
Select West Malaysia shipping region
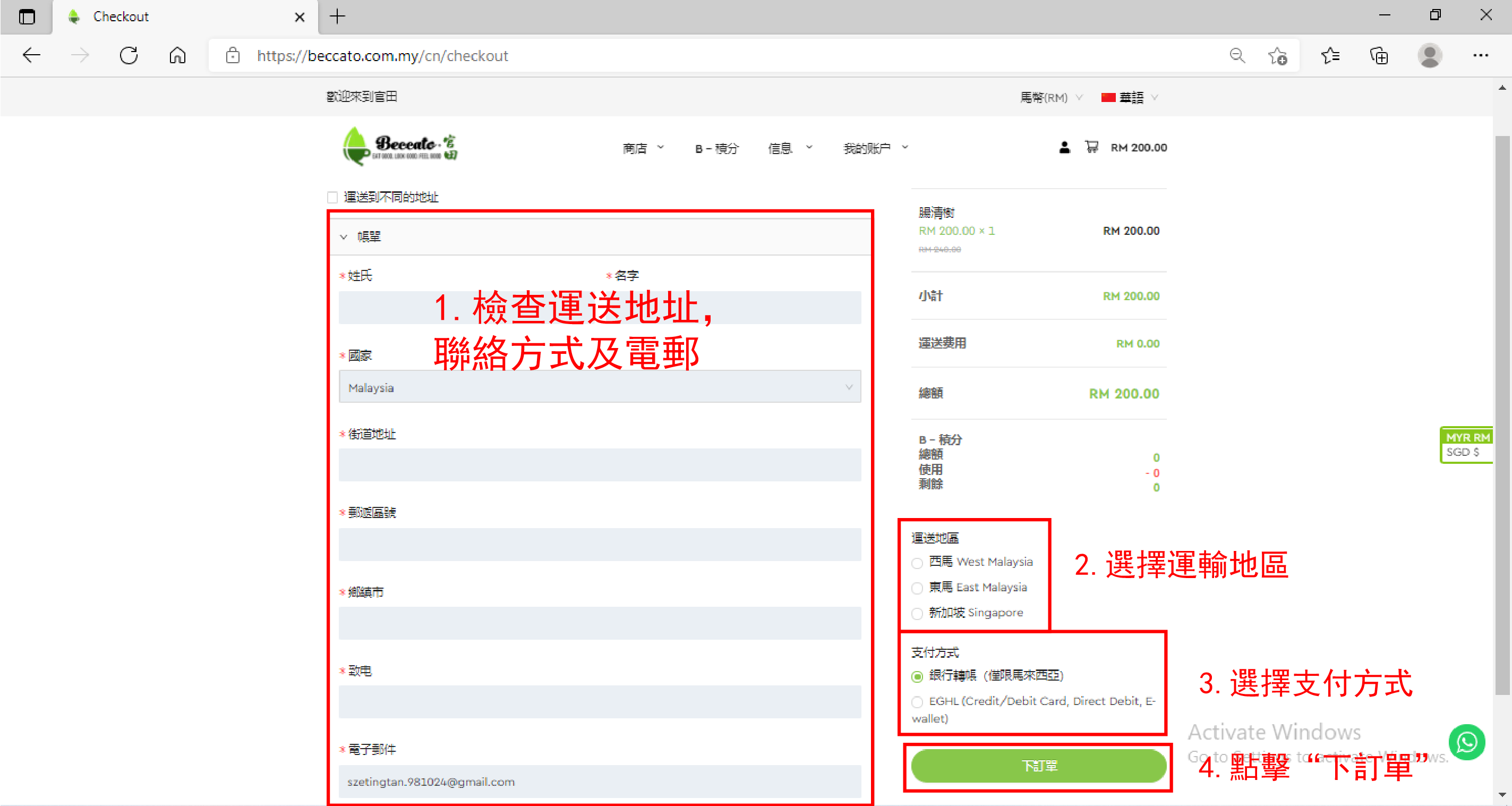tap(917, 563)
